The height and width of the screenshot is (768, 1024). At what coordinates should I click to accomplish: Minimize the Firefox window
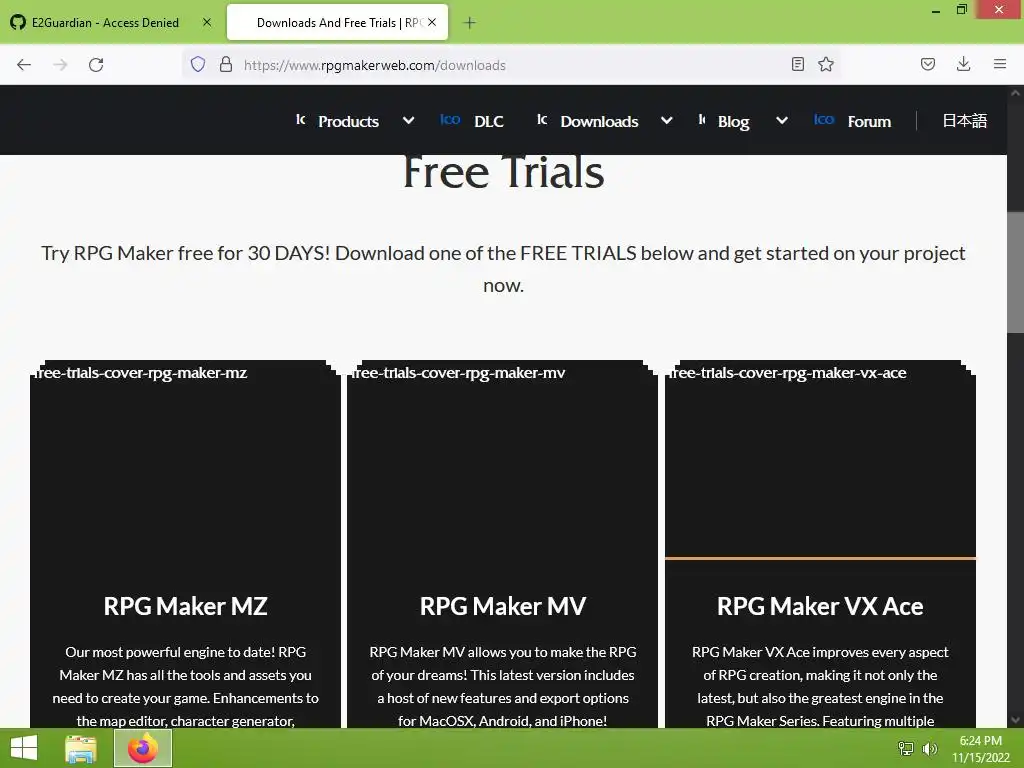tap(936, 10)
